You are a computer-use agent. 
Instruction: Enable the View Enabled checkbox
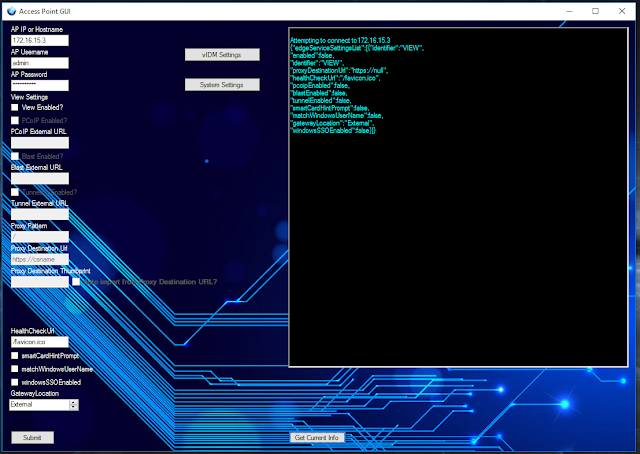(x=15, y=107)
